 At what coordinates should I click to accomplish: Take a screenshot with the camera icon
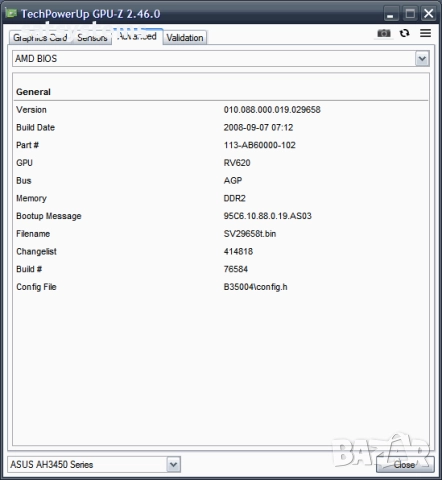pos(384,33)
